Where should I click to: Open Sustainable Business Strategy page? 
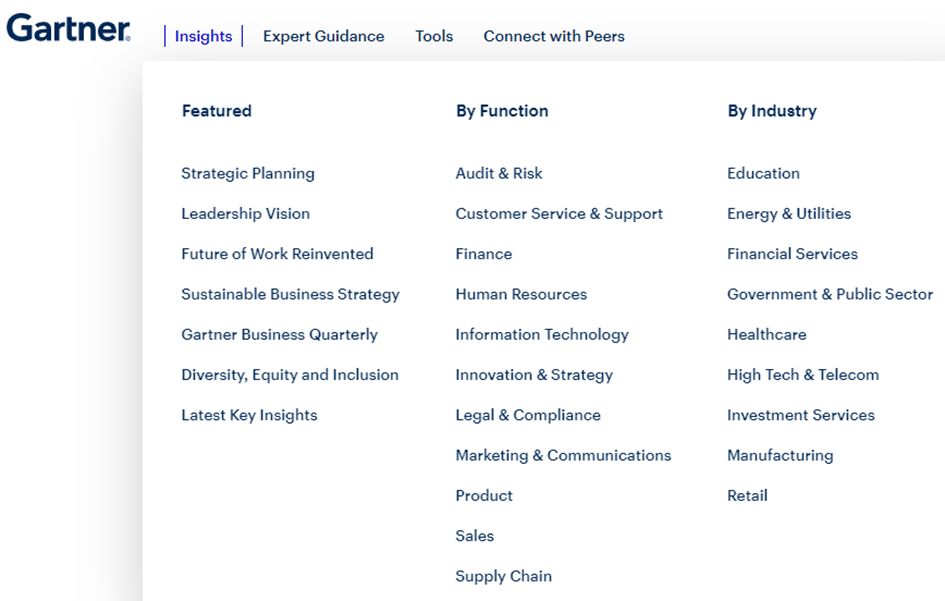pos(290,294)
